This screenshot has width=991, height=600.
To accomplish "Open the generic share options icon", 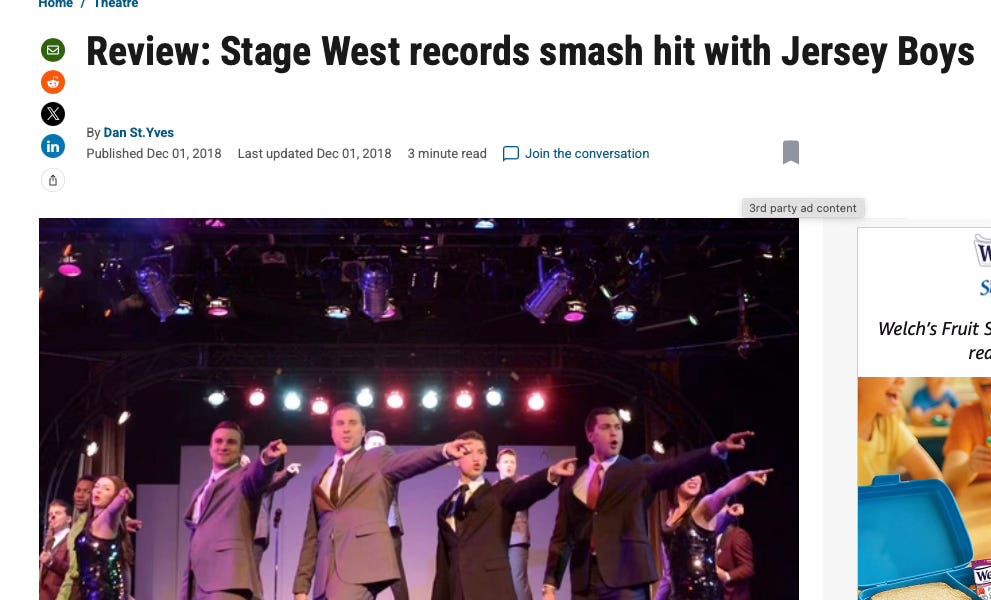I will click(x=53, y=180).
